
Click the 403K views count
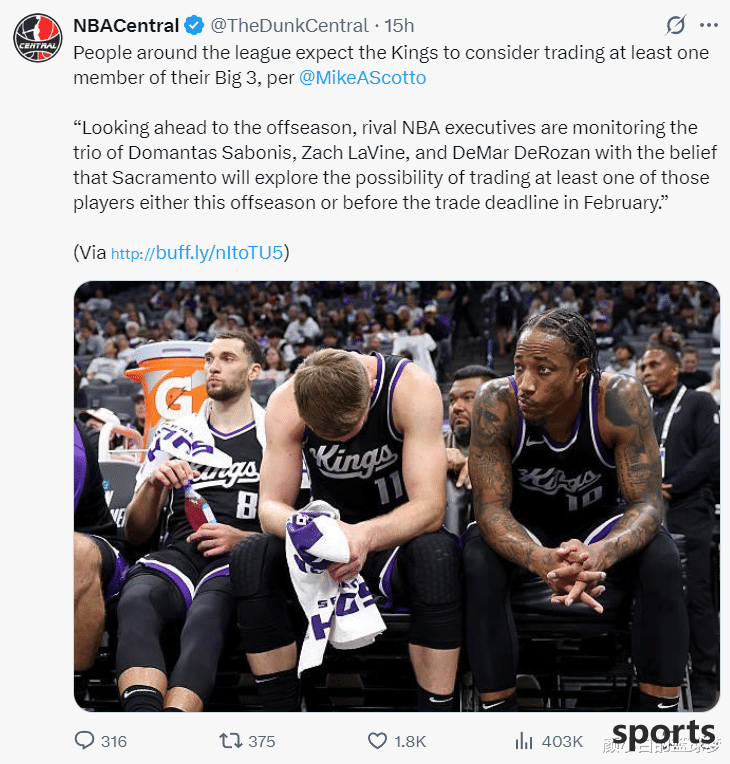point(562,741)
